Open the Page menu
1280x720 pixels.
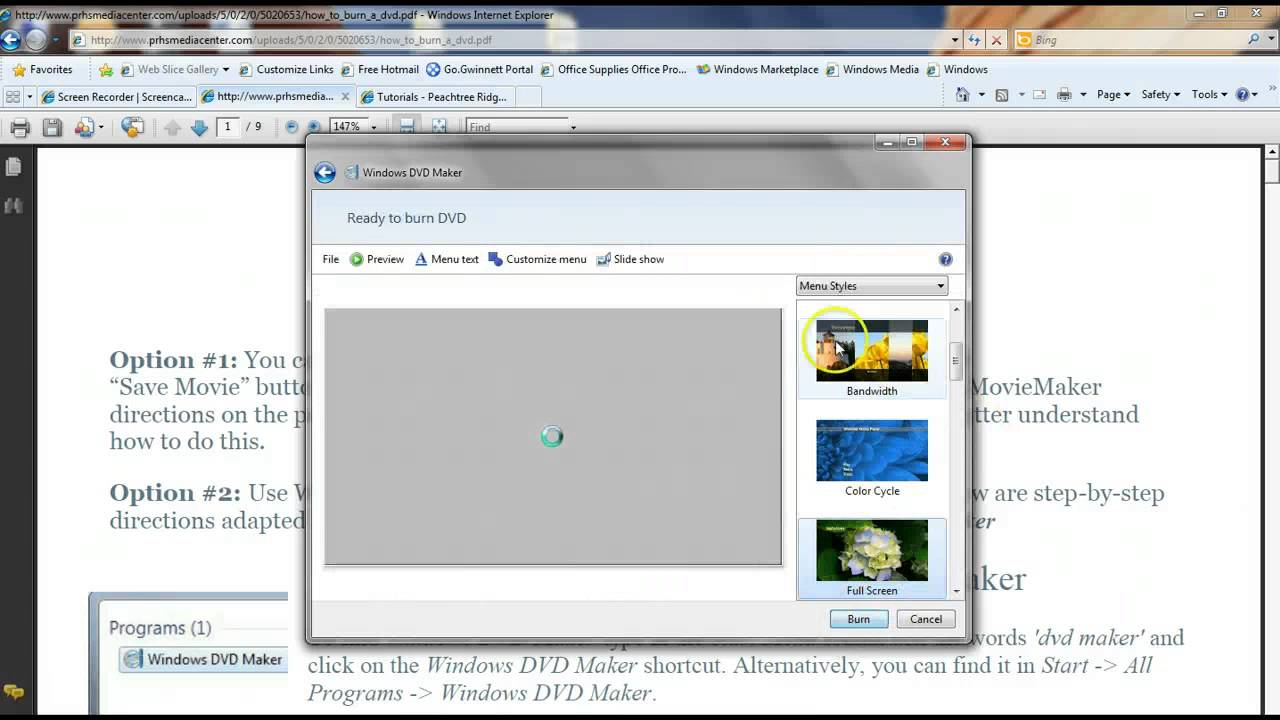pos(1113,94)
